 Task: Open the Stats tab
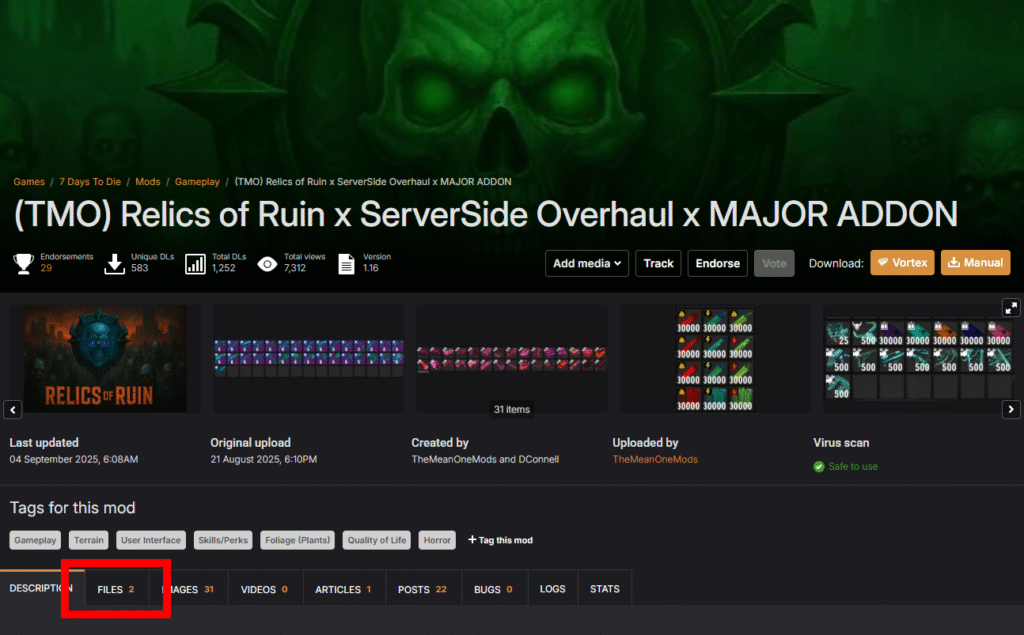(x=605, y=589)
